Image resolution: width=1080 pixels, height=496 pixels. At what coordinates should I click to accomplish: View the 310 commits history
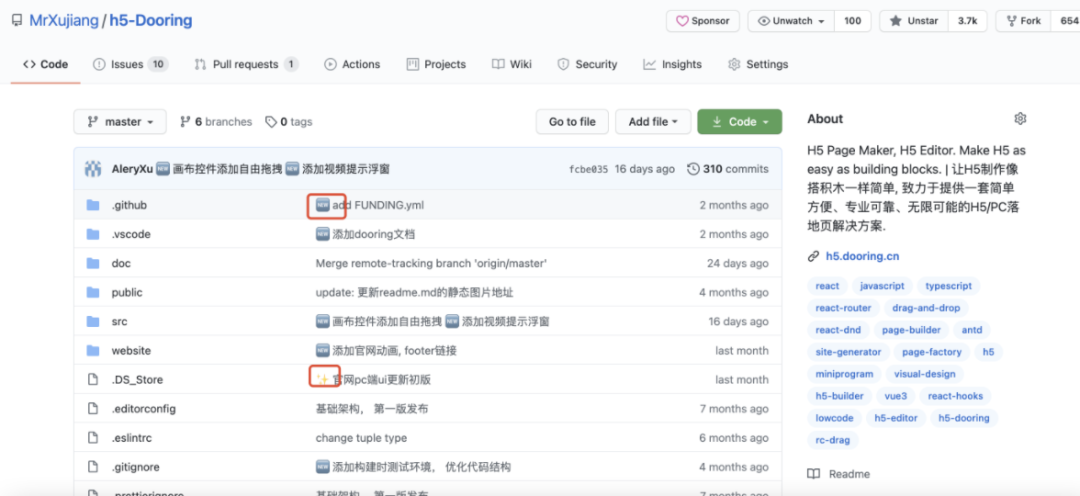tap(728, 169)
